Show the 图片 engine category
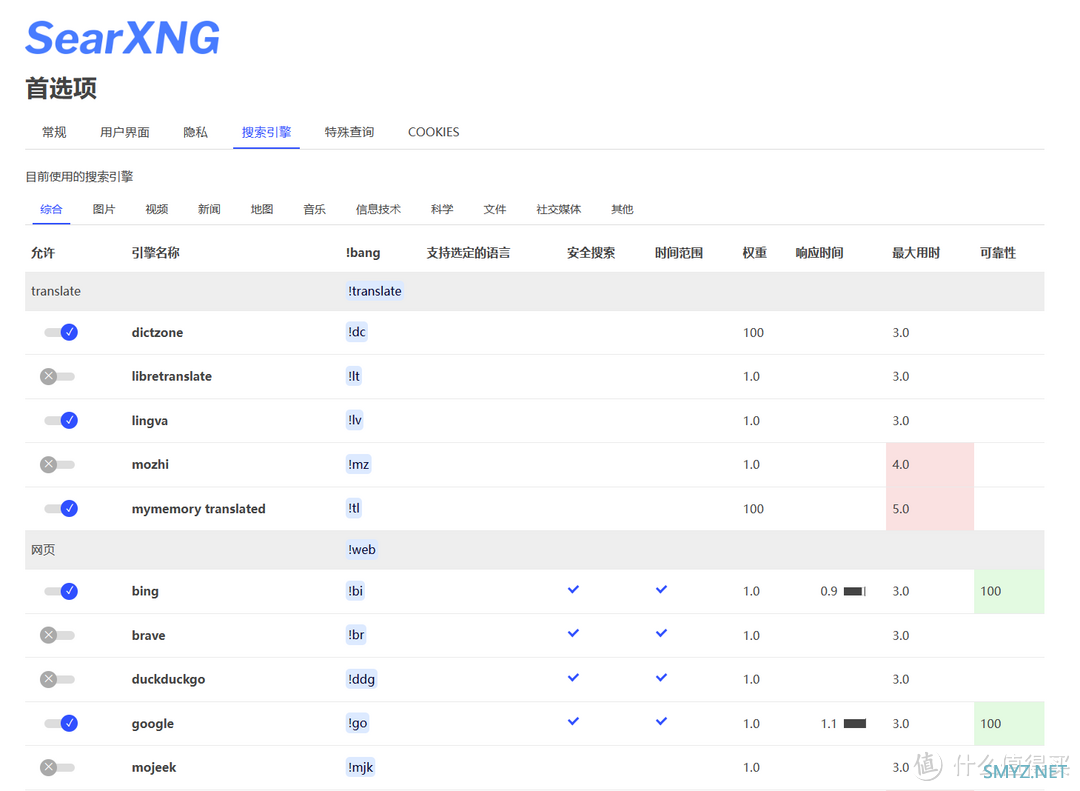This screenshot has width=1080, height=791. coord(104,209)
